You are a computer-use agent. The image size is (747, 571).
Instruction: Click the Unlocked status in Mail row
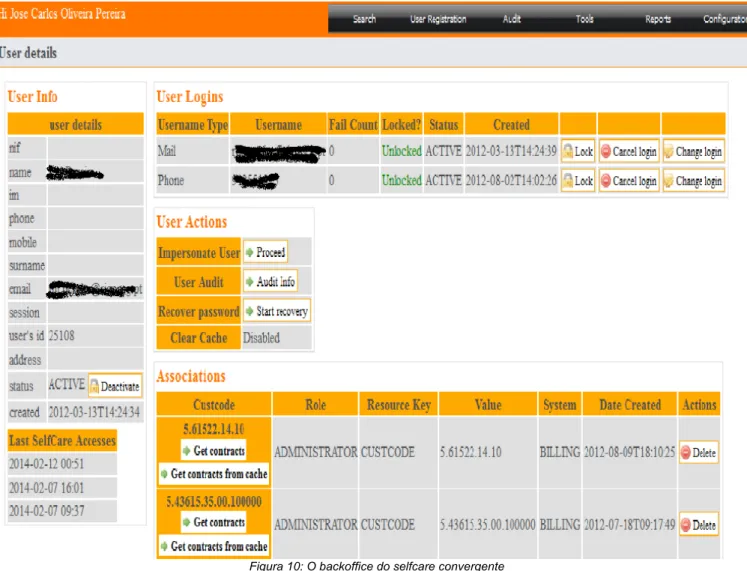coord(402,151)
